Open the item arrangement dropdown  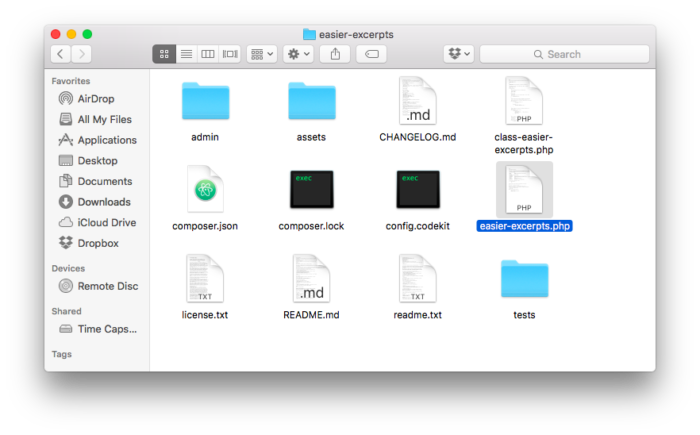pyautogui.click(x=262, y=54)
